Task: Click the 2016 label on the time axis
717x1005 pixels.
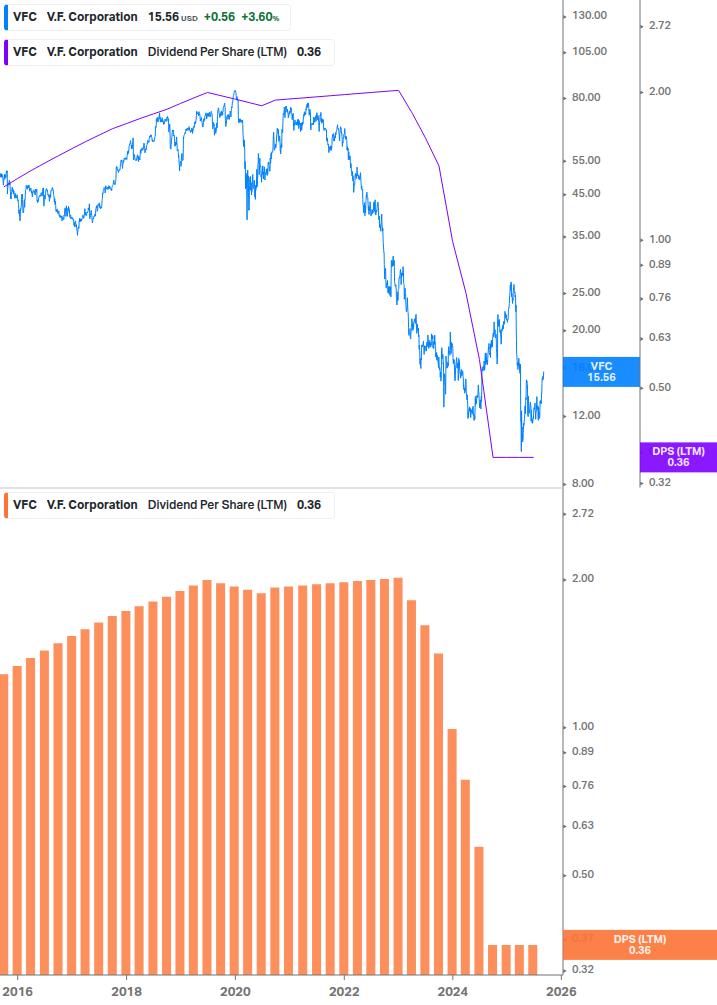Action: (x=17, y=992)
